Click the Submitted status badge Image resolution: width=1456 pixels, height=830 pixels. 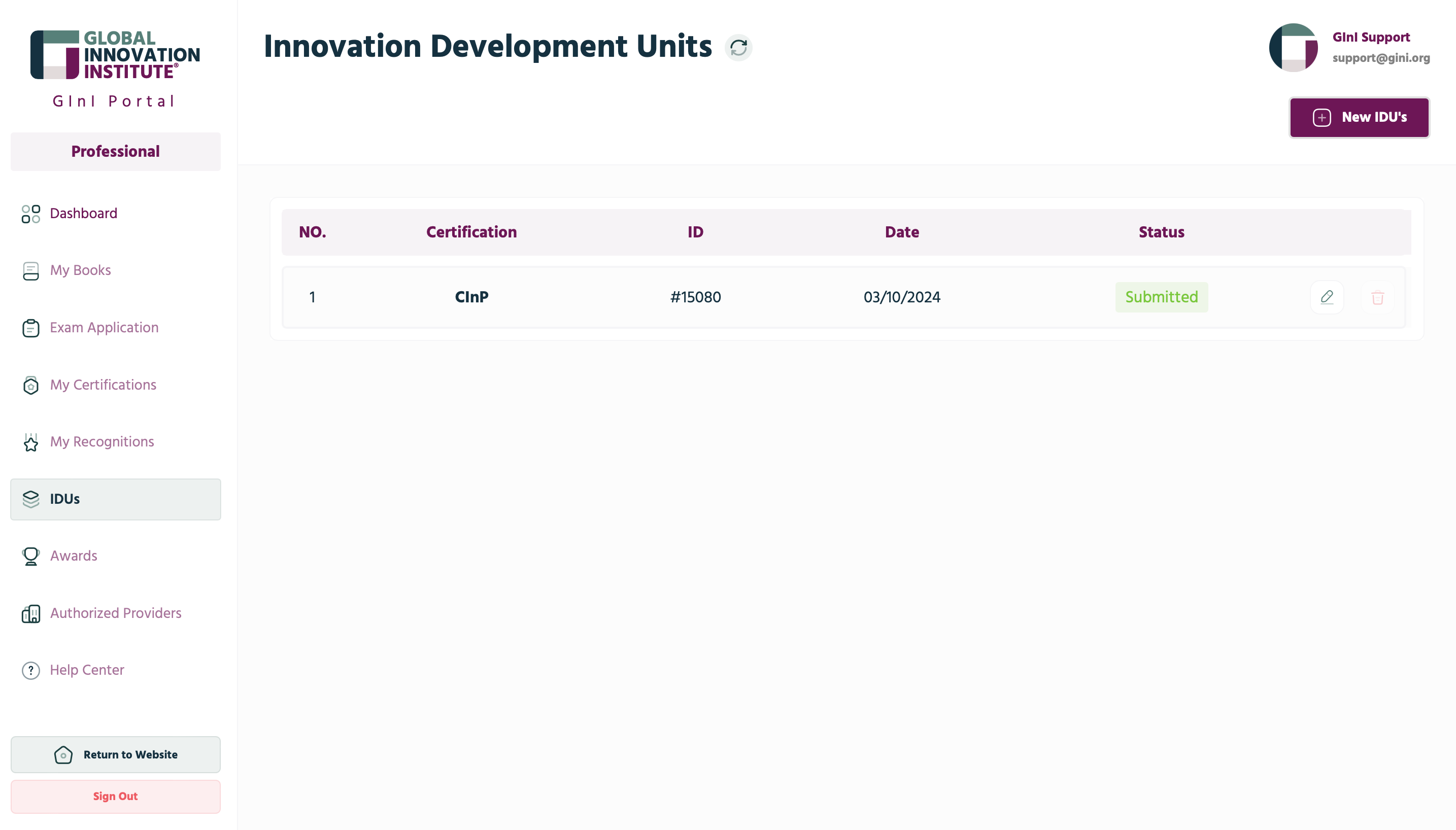(1161, 297)
